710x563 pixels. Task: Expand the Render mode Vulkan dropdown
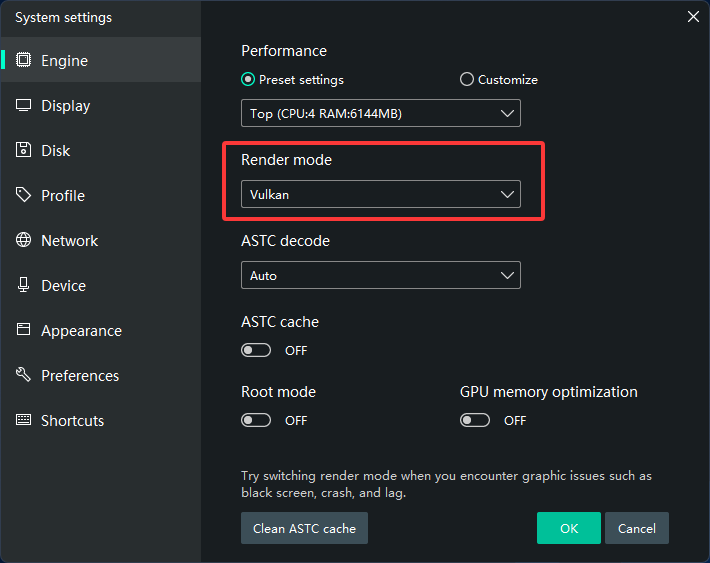click(x=380, y=195)
